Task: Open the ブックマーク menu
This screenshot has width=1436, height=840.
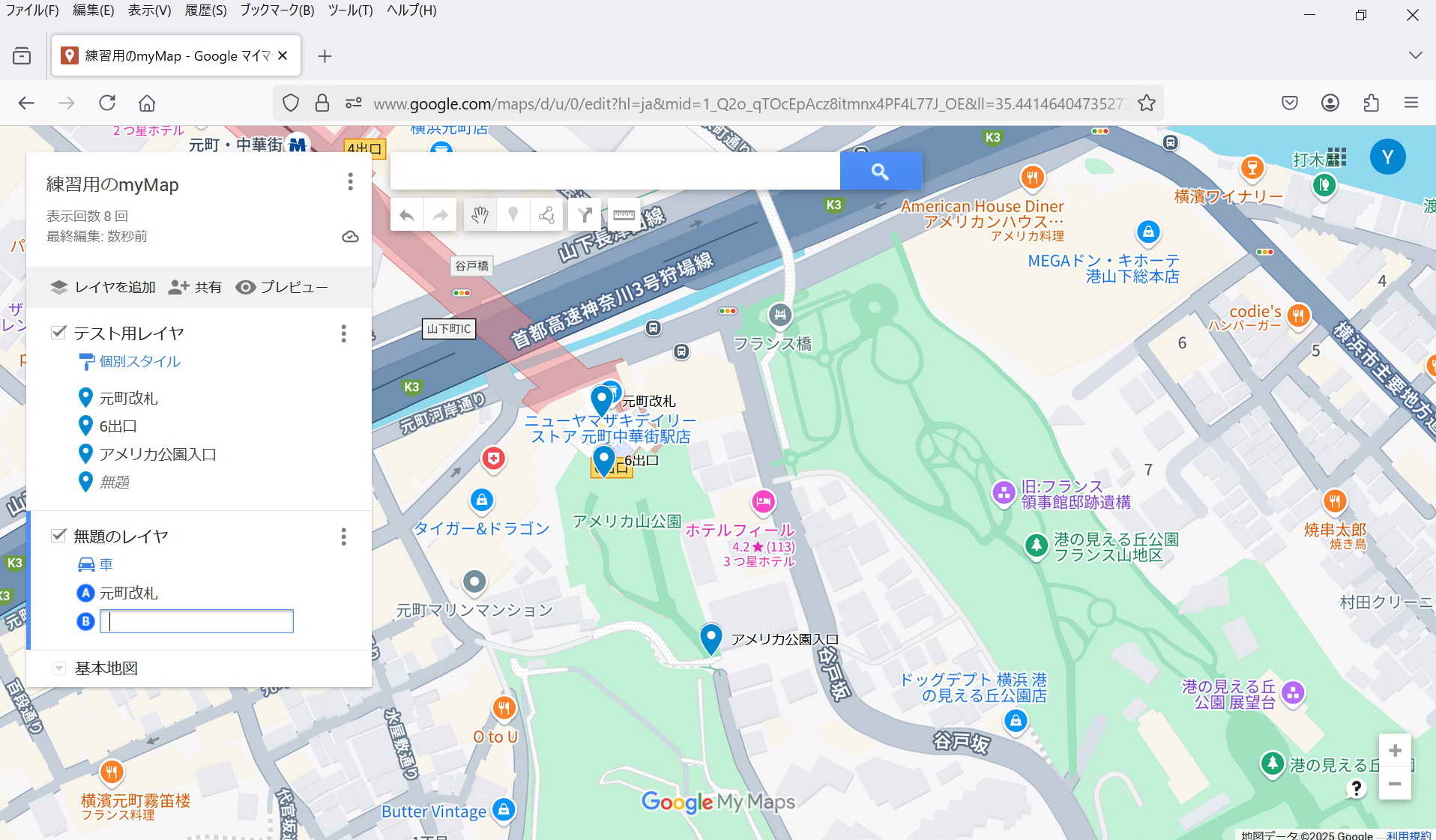Action: click(277, 10)
